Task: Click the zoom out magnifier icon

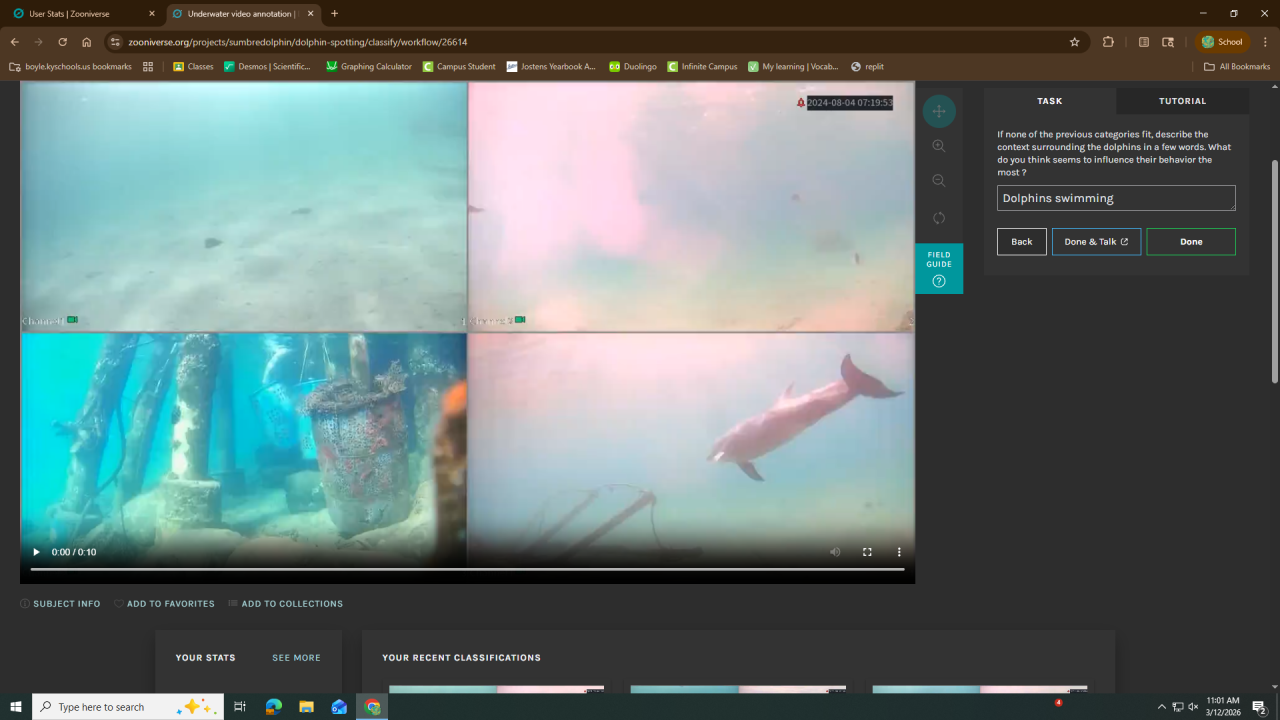Action: point(938,181)
